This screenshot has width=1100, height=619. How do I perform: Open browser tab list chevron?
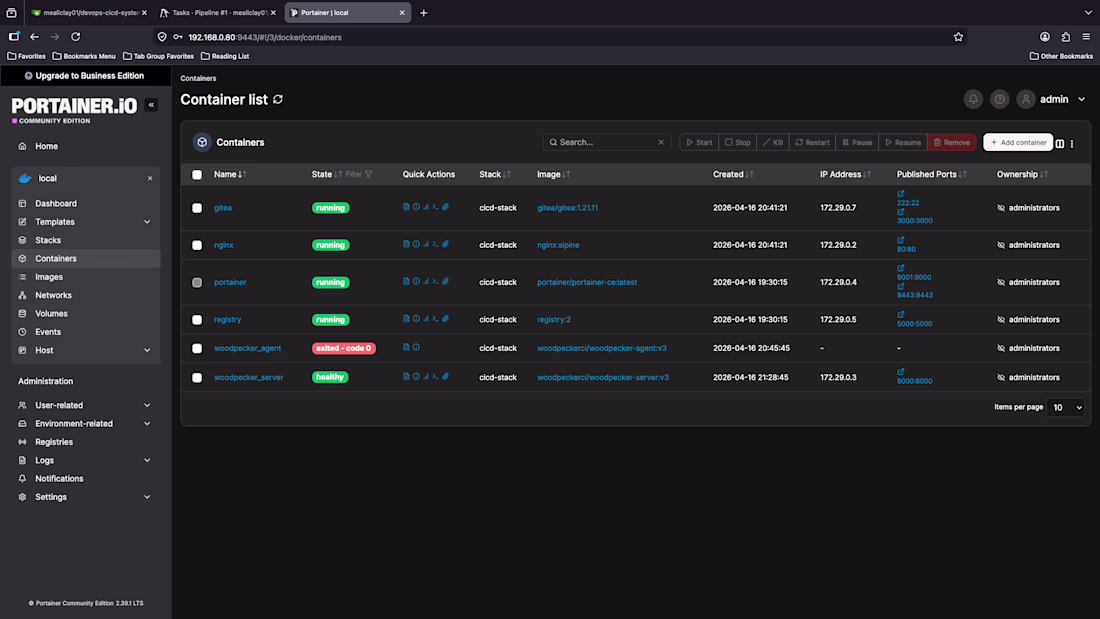[1088, 13]
